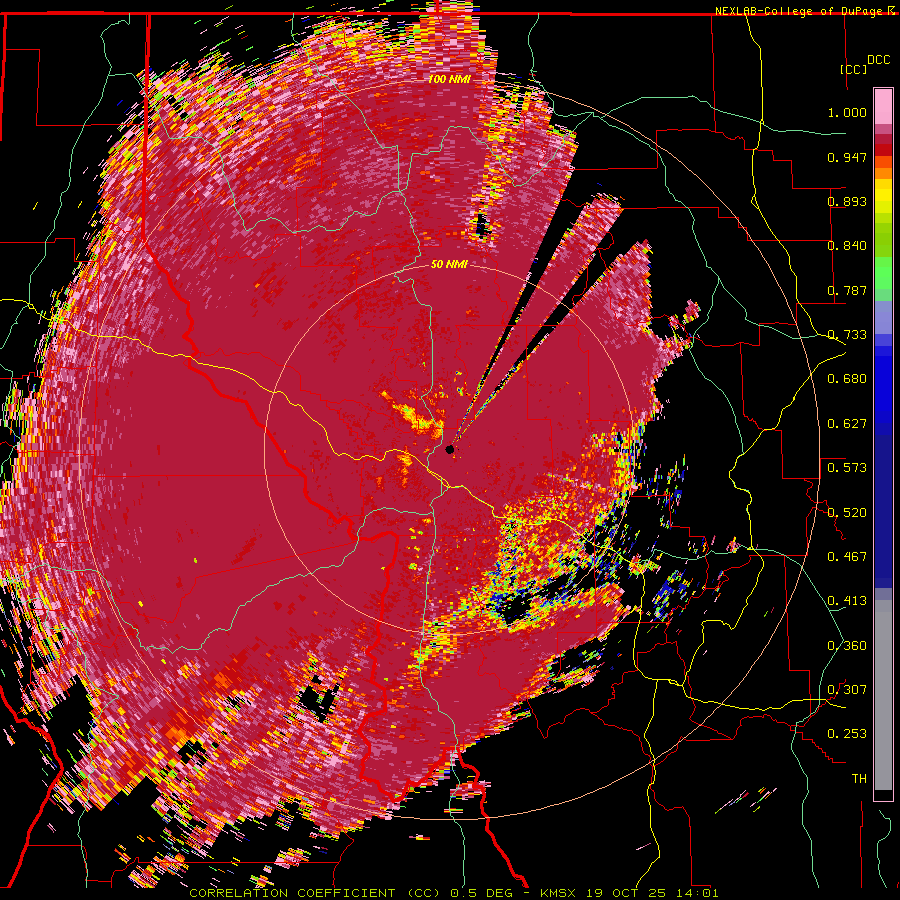Viewport: 900px width, 900px height.
Task: Pick the yellow color bar segment
Action: 883,197
